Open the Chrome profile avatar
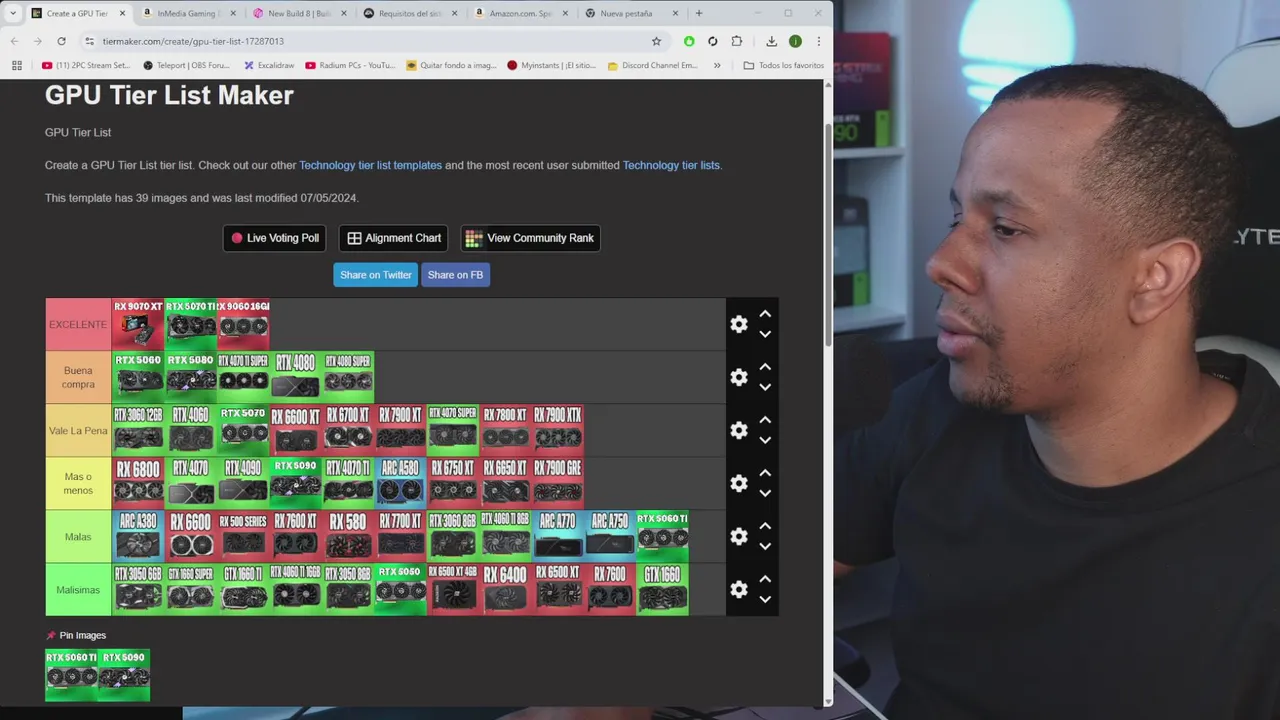Screen dimensions: 1280x720 coord(795,41)
